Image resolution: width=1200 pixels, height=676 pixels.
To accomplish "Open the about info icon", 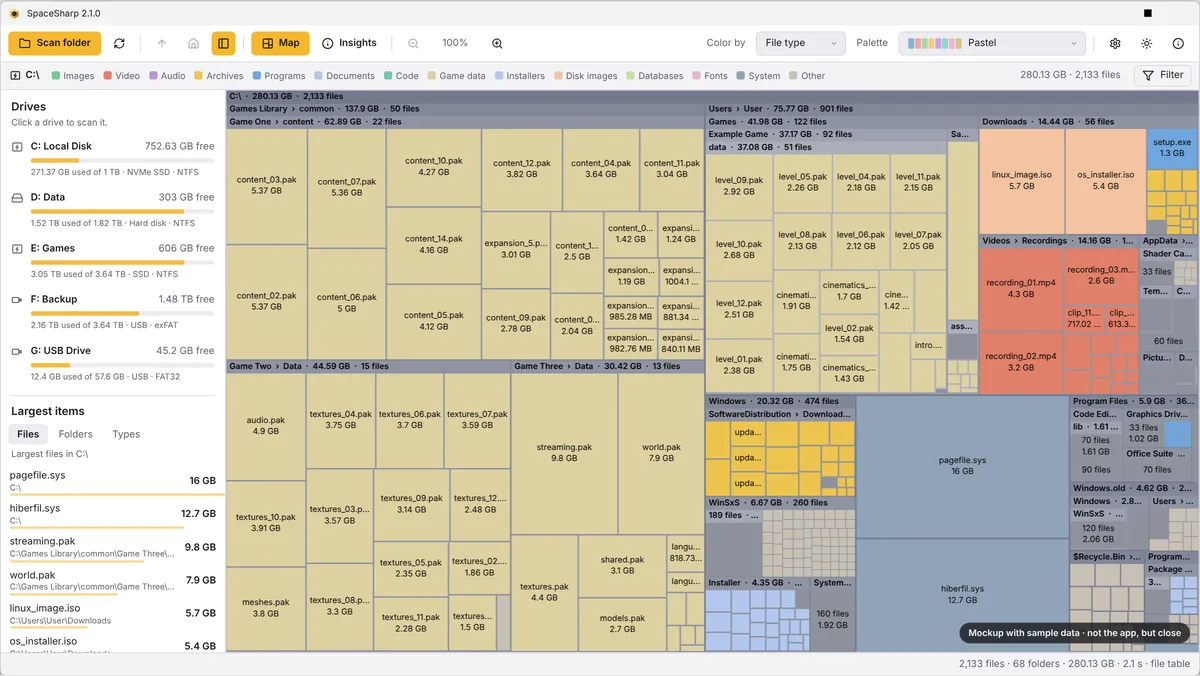I will point(1177,43).
